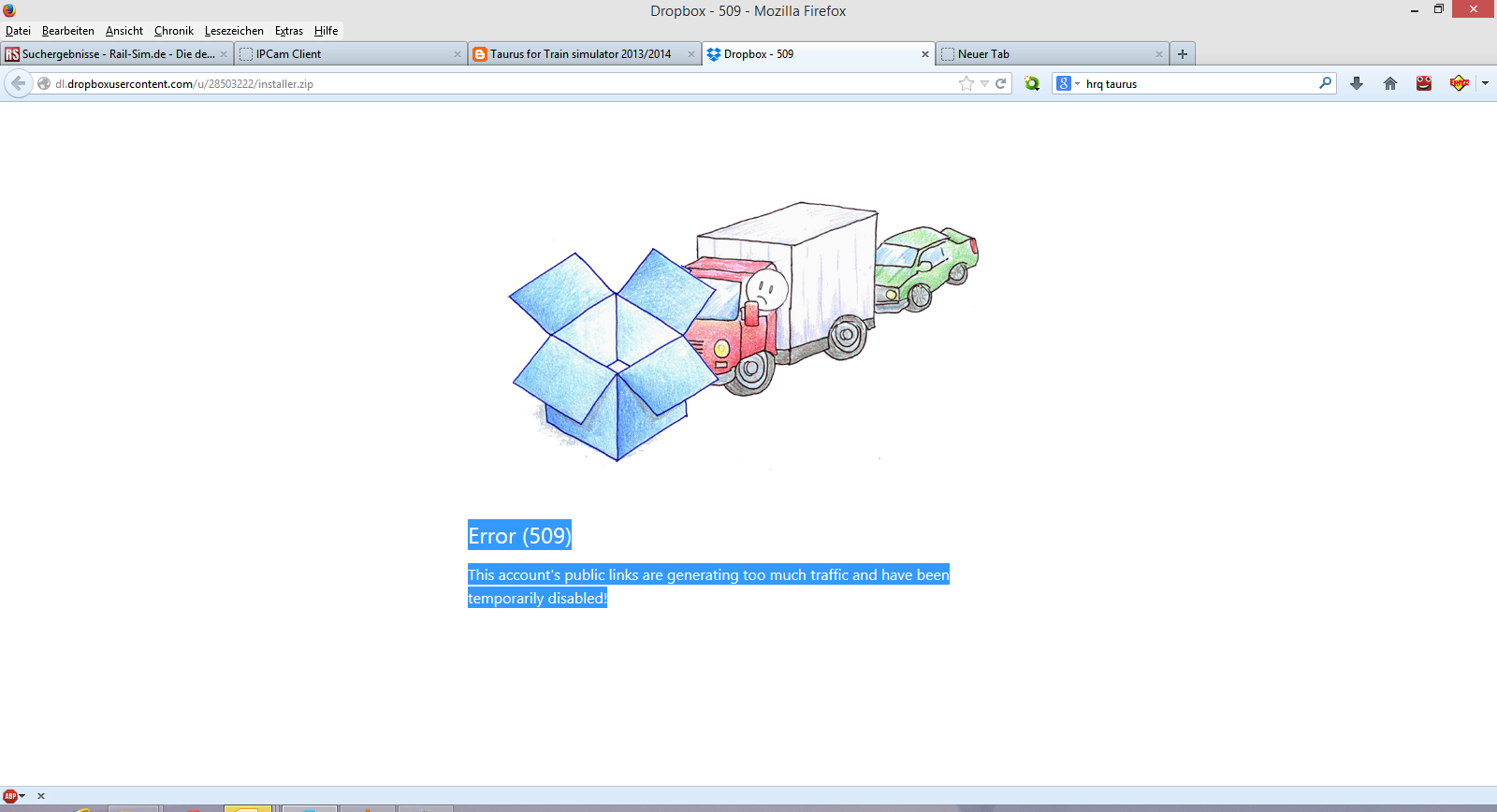The image size is (1497, 812).
Task: Click the green add-on icon beside the address bar
Action: pyautogui.click(x=1032, y=83)
